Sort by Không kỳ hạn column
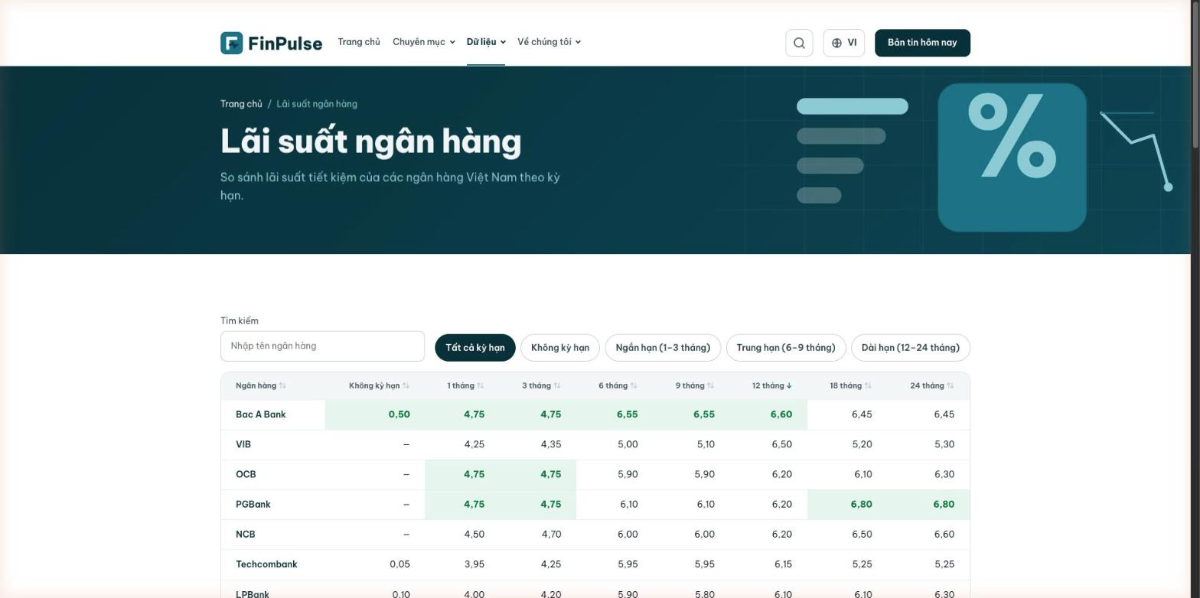The height and width of the screenshot is (598, 1200). click(379, 386)
